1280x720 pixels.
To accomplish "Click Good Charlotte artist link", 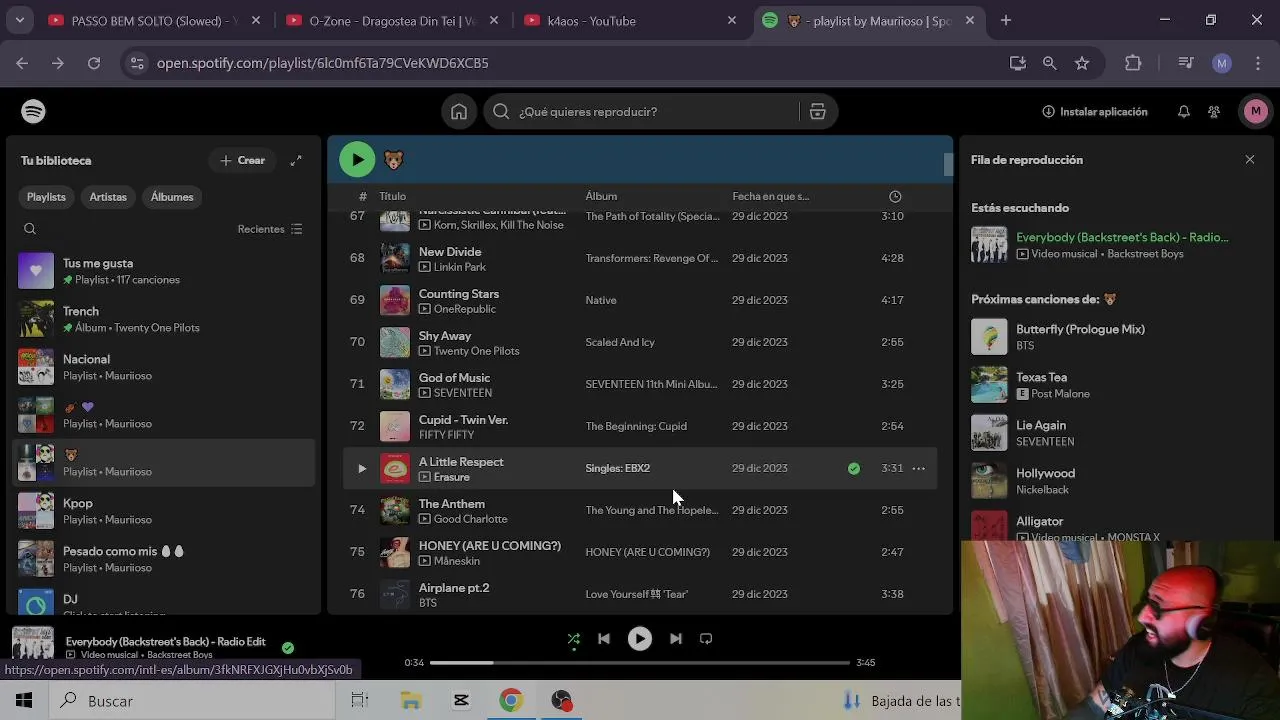I will tap(470, 519).
